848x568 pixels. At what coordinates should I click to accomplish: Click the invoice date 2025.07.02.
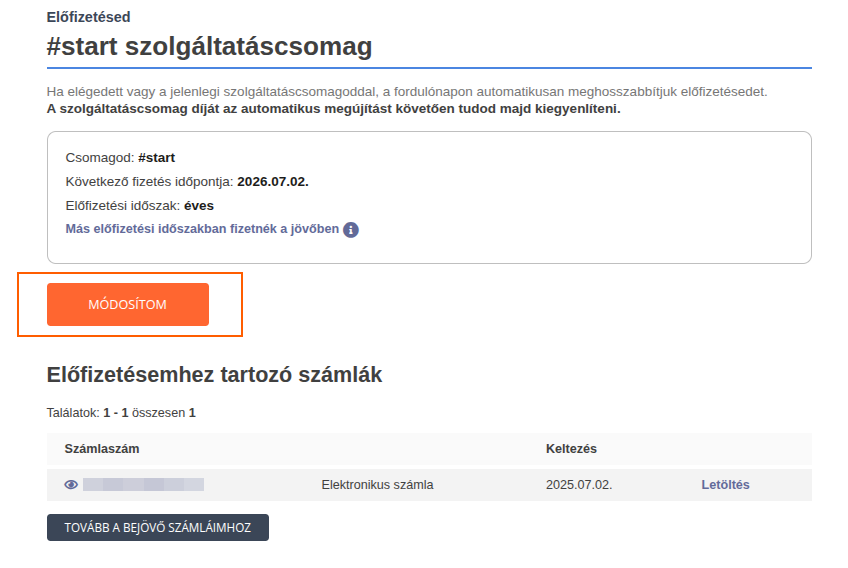pyautogui.click(x=579, y=485)
